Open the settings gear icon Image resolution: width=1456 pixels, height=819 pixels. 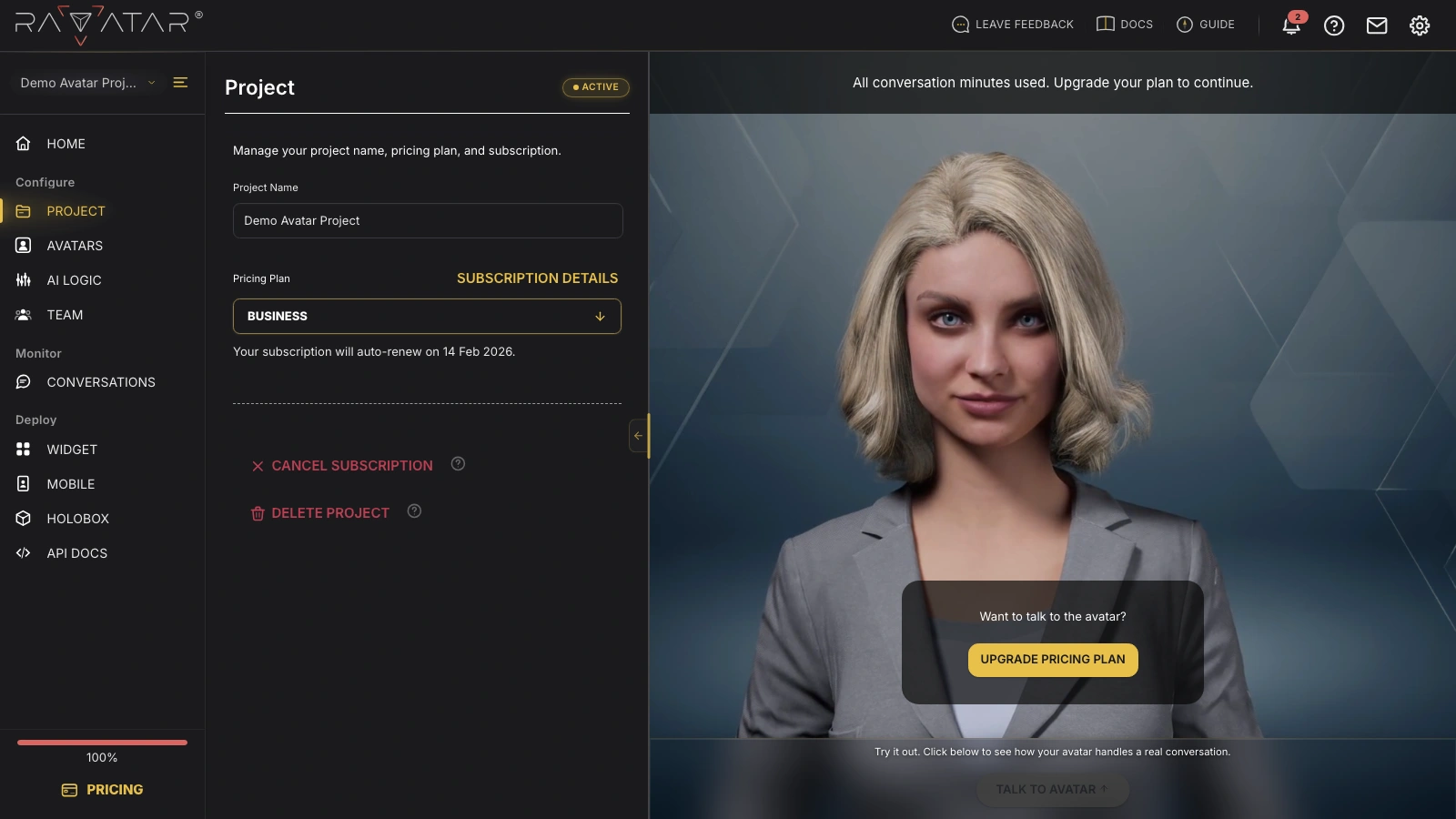point(1420,25)
